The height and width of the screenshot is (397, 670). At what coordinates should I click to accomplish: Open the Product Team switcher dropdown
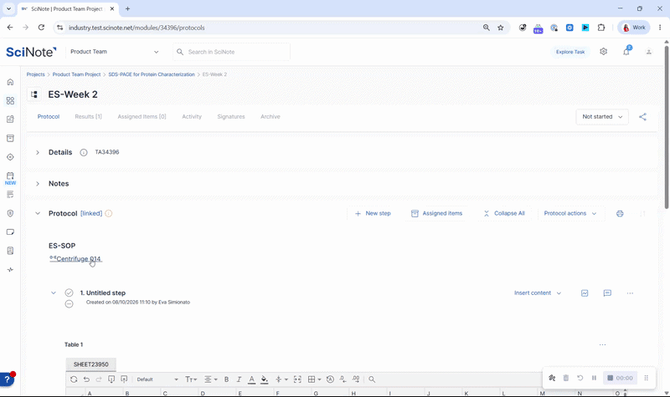pyautogui.click(x=114, y=52)
